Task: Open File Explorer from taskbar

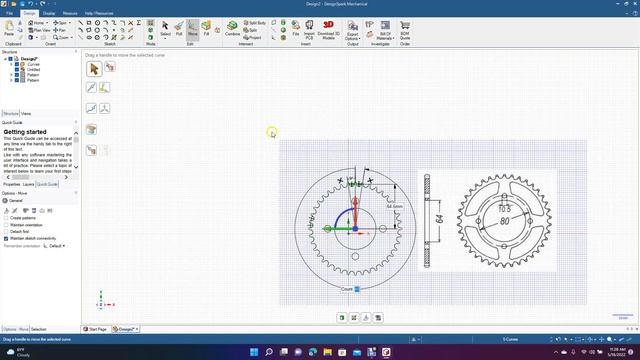Action: pos(327,352)
